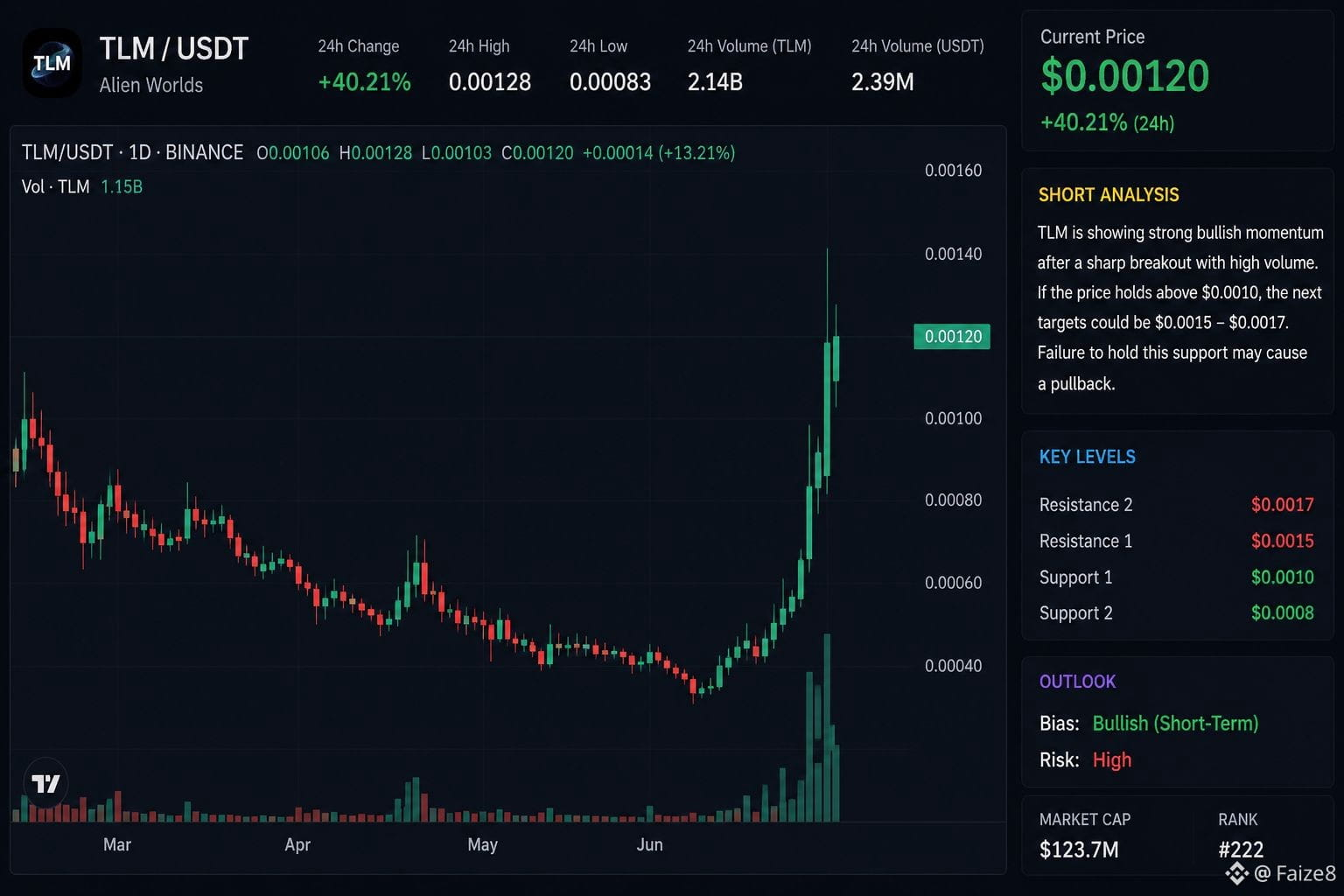Click the large Current Price $0.00120
The height and width of the screenshot is (896, 1344).
point(1124,76)
